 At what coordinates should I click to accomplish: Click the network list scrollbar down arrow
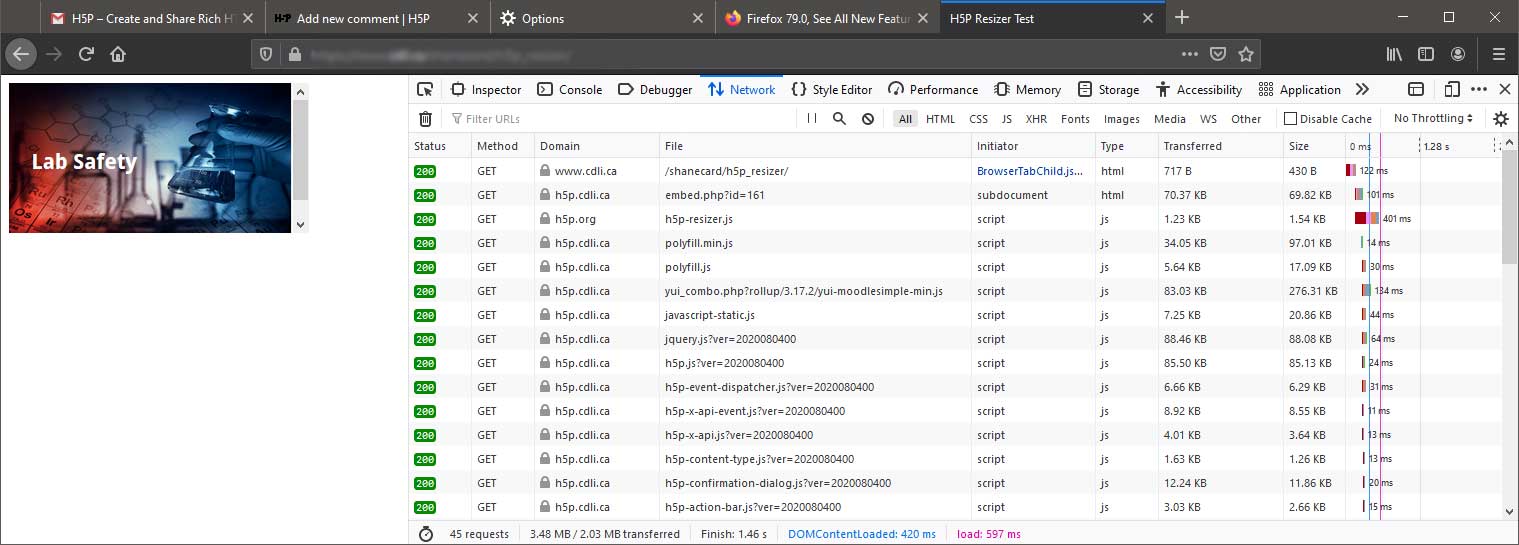click(x=1510, y=511)
